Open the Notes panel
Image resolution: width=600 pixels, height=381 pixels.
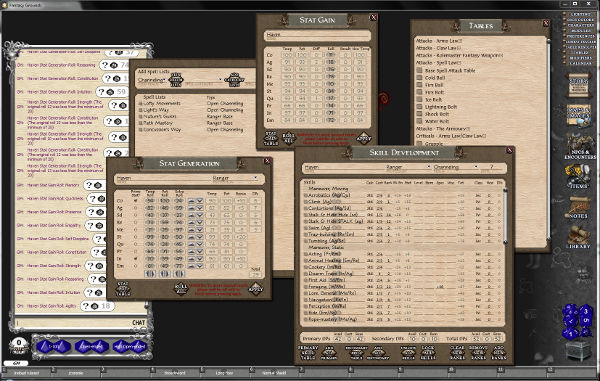point(578,207)
